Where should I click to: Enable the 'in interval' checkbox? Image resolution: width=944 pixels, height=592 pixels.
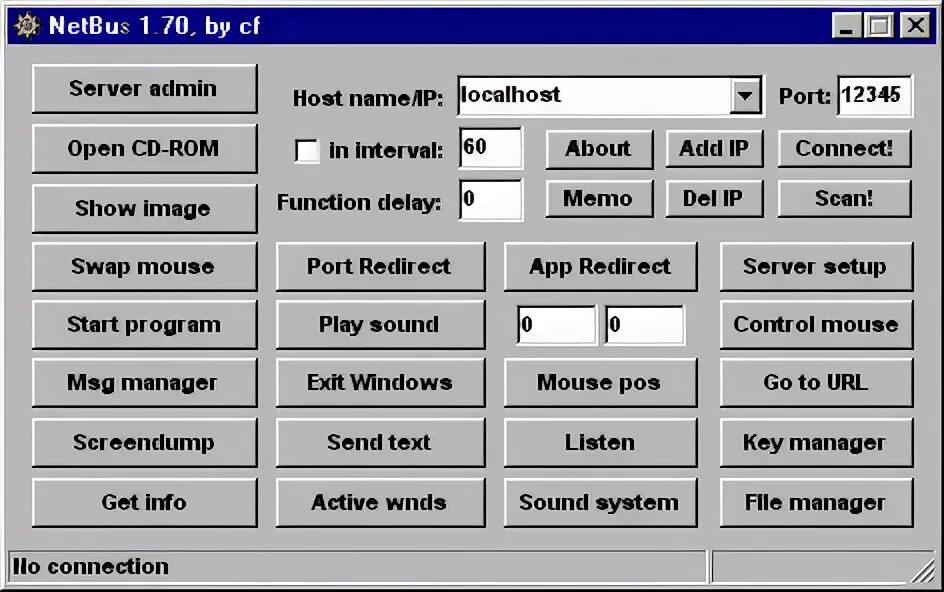307,151
